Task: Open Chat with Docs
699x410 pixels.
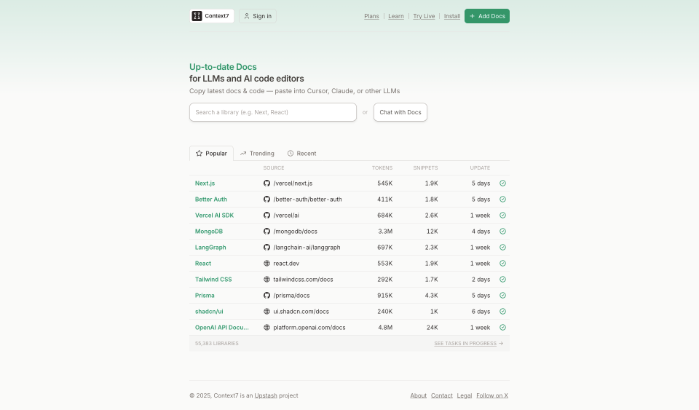Action: point(400,112)
